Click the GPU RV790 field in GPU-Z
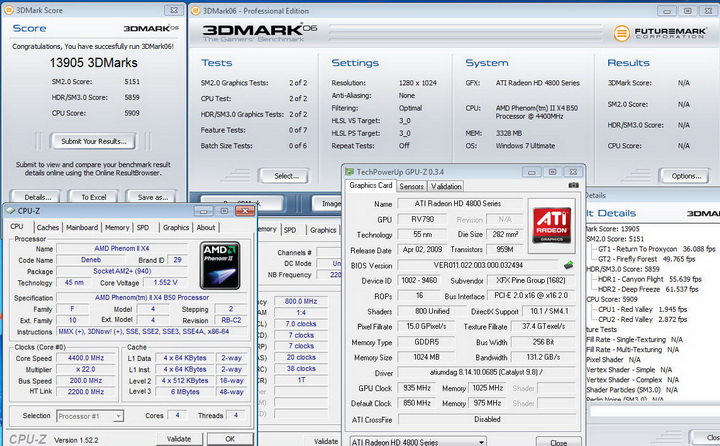Image resolution: width=720 pixels, height=446 pixels. tap(422, 219)
